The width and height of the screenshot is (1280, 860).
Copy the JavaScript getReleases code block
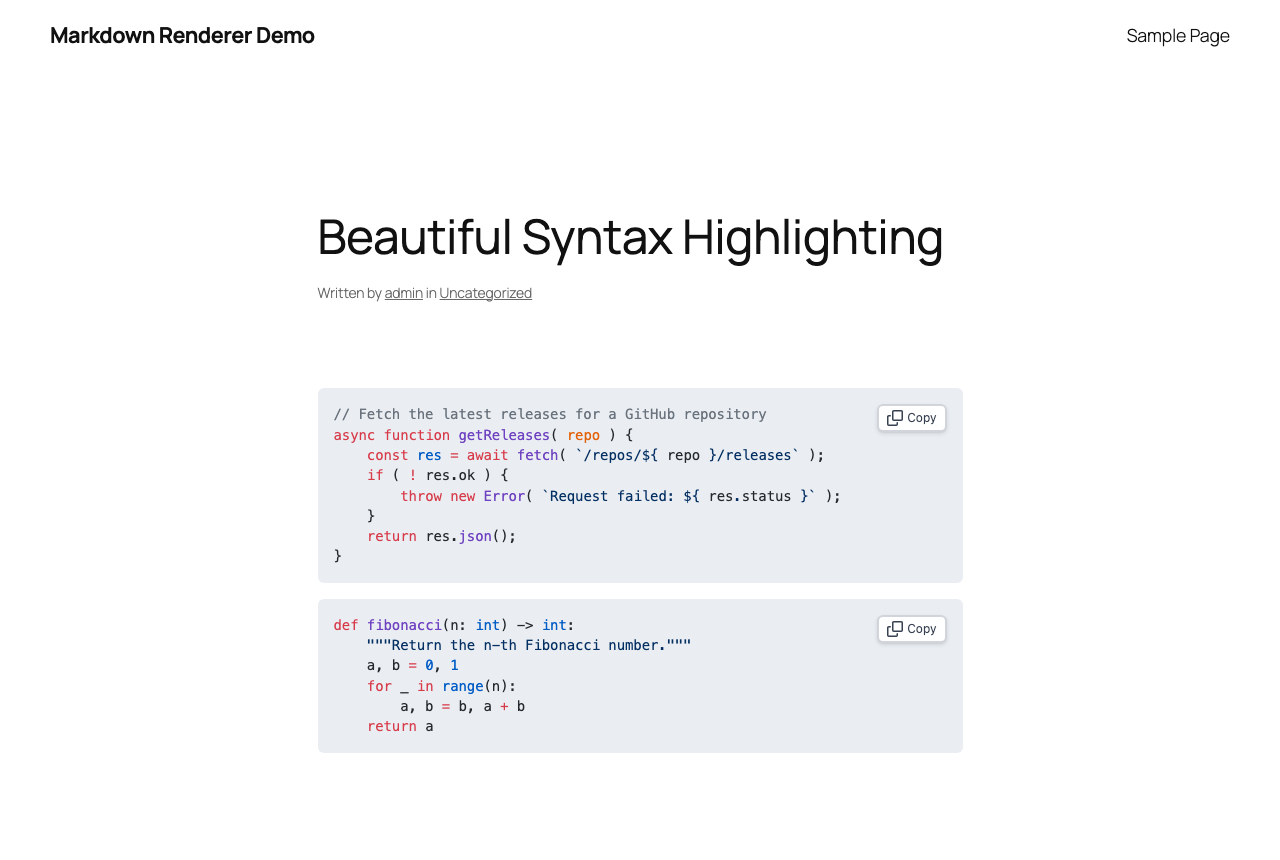click(x=912, y=418)
